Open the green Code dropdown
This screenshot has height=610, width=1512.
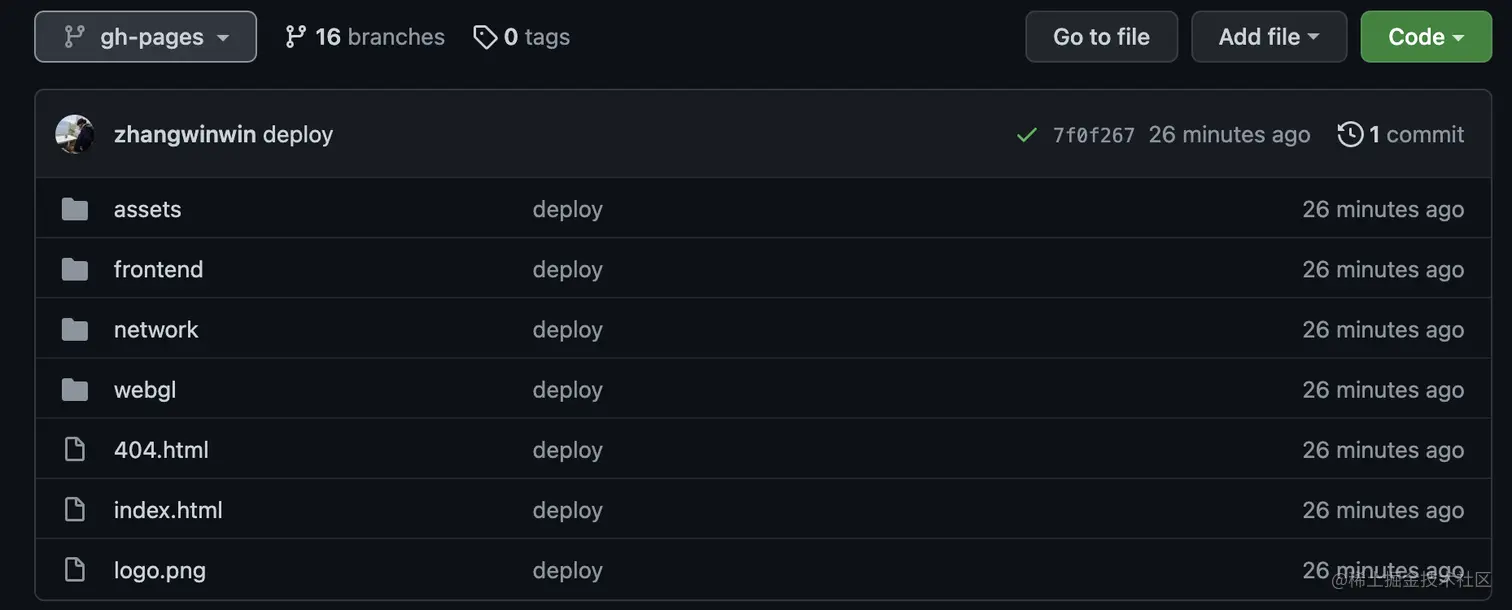click(x=1426, y=37)
